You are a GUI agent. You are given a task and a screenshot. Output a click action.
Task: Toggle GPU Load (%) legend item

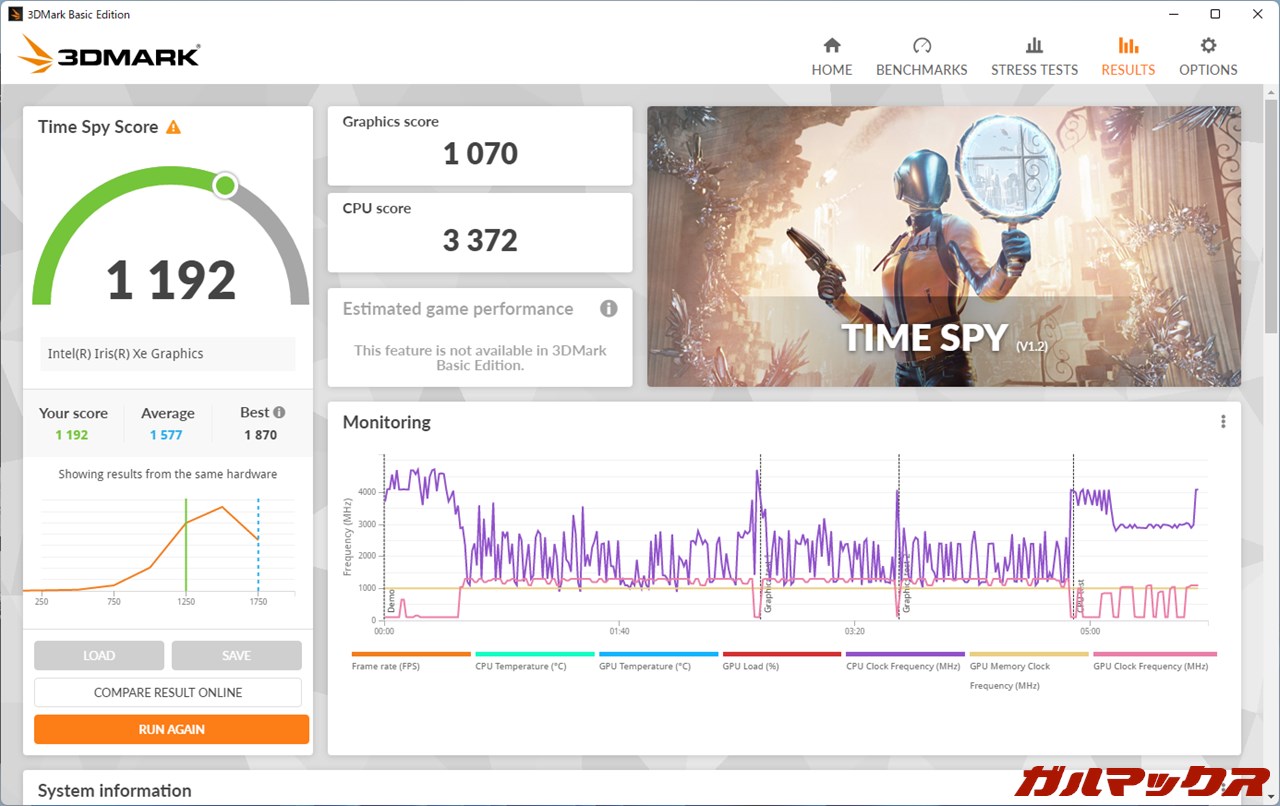750,666
